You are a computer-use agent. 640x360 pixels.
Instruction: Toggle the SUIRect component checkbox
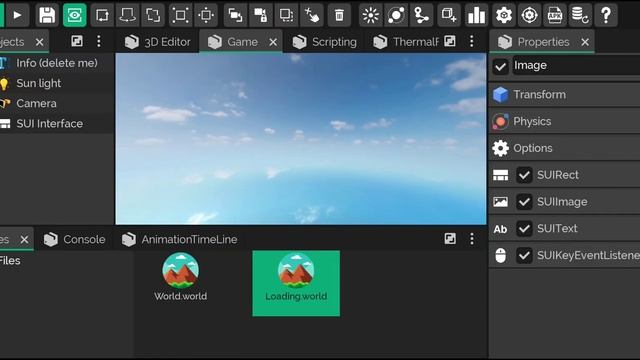(x=524, y=175)
